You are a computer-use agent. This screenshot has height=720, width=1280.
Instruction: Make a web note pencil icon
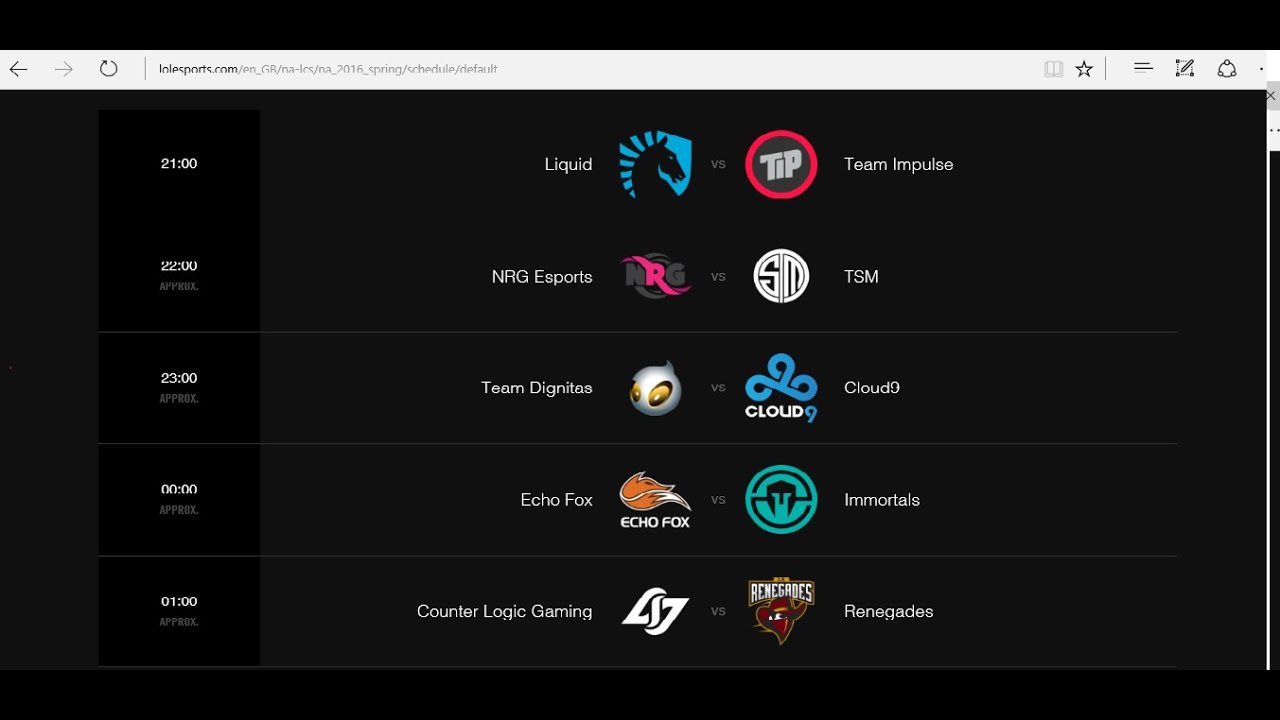pyautogui.click(x=1185, y=68)
